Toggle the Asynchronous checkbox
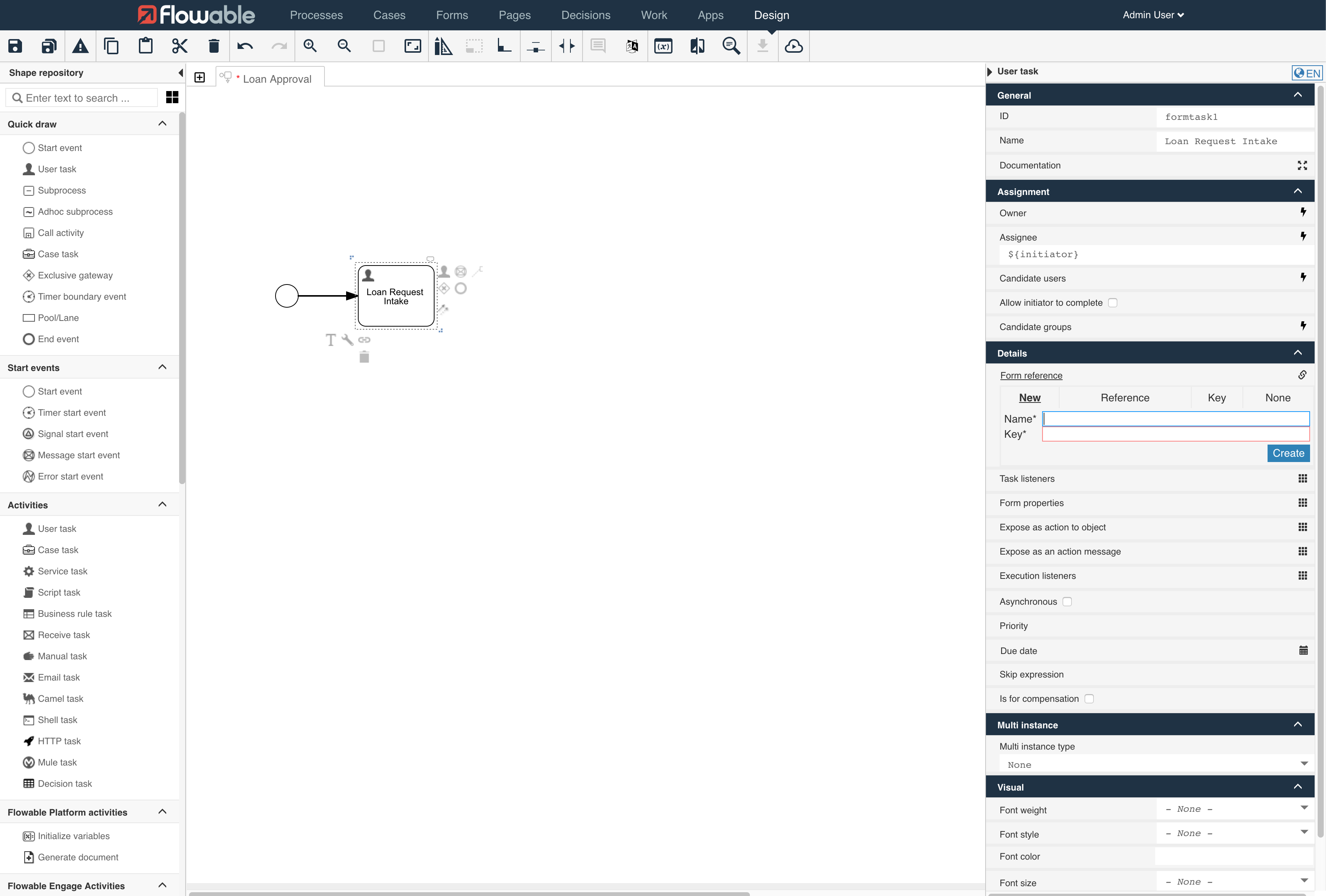The height and width of the screenshot is (896, 1326). 1068,601
